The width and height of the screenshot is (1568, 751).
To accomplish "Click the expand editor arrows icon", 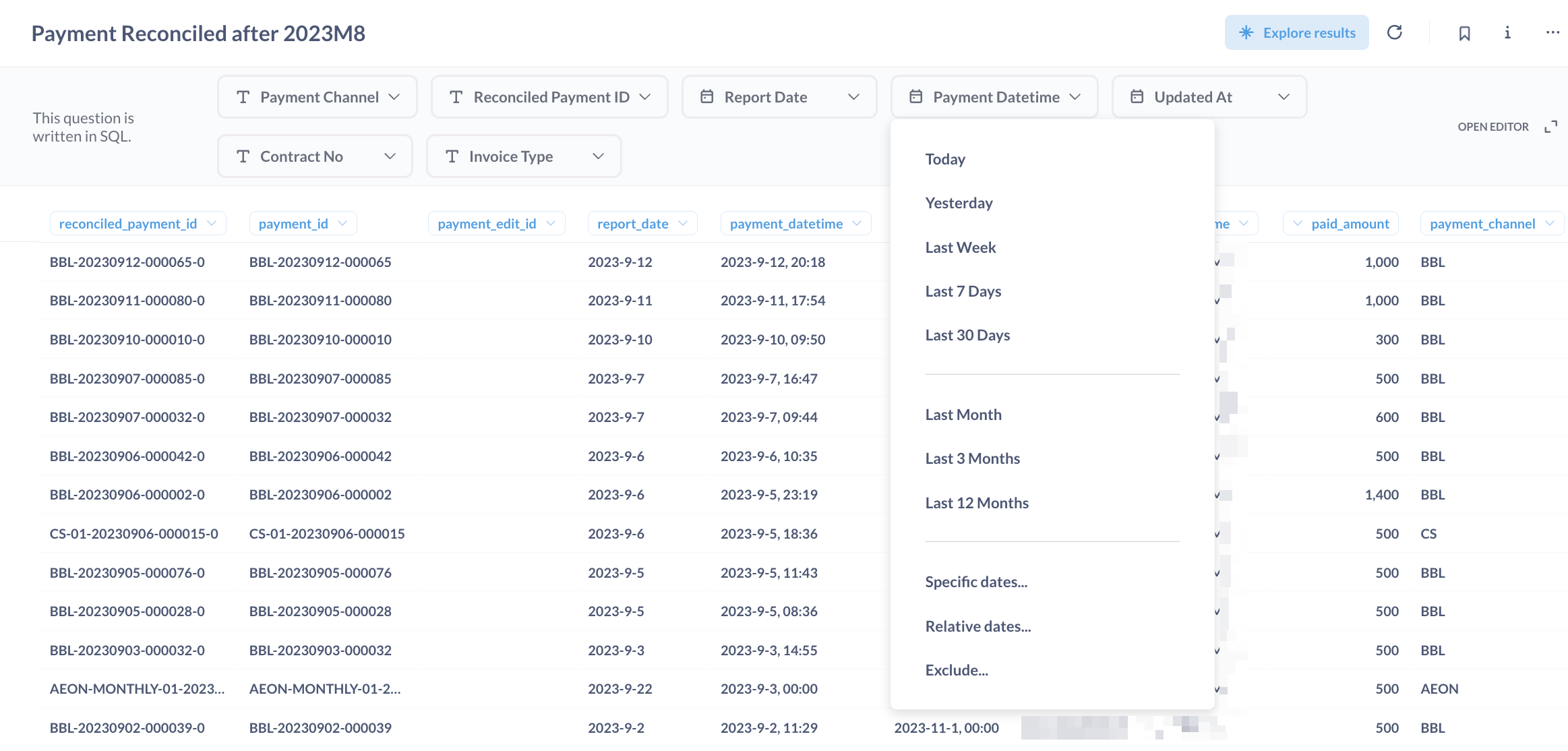I will coord(1550,127).
